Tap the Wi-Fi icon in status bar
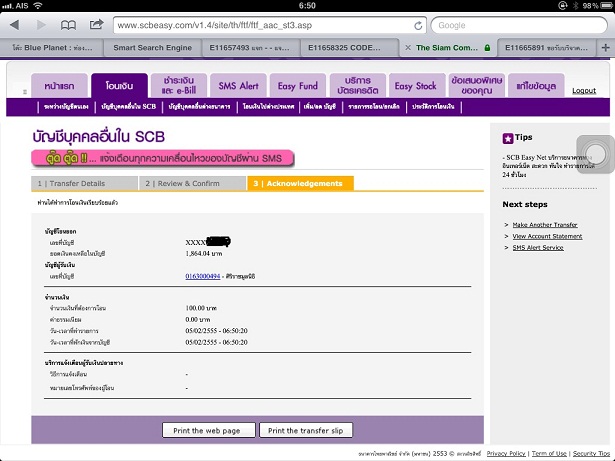This screenshot has height=461, width=615. tap(38, 5)
